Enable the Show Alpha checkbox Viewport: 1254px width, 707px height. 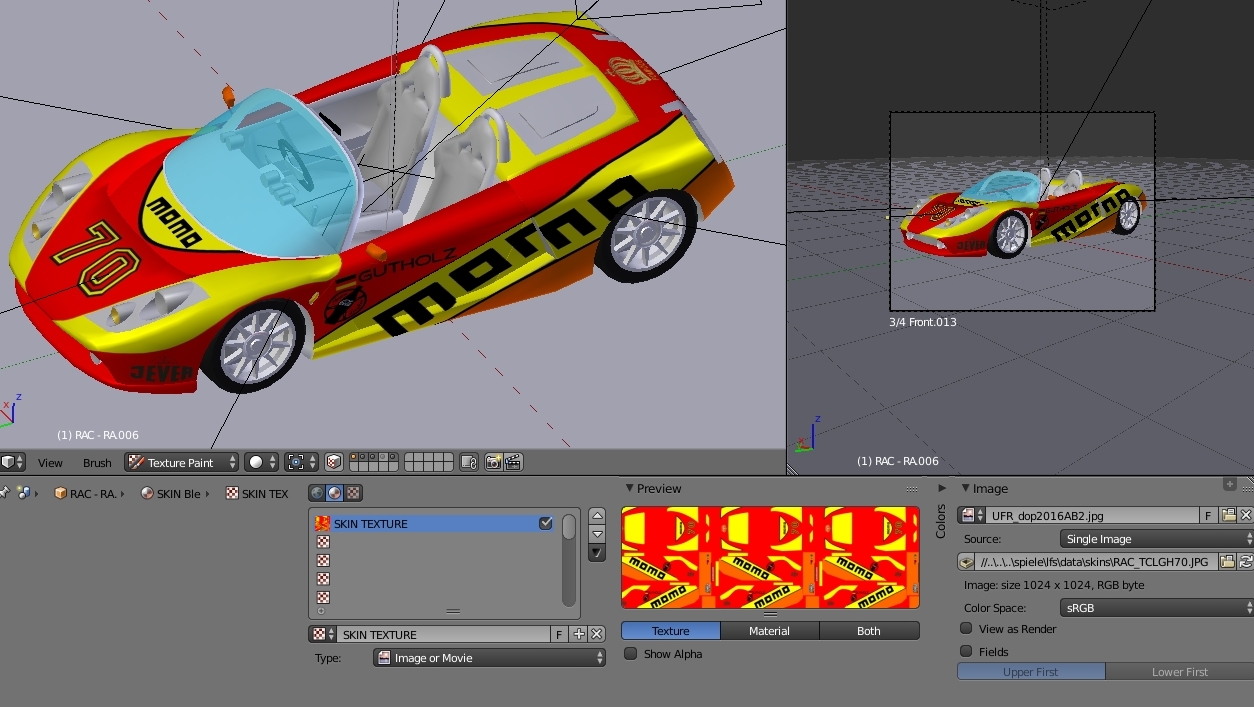[631, 653]
